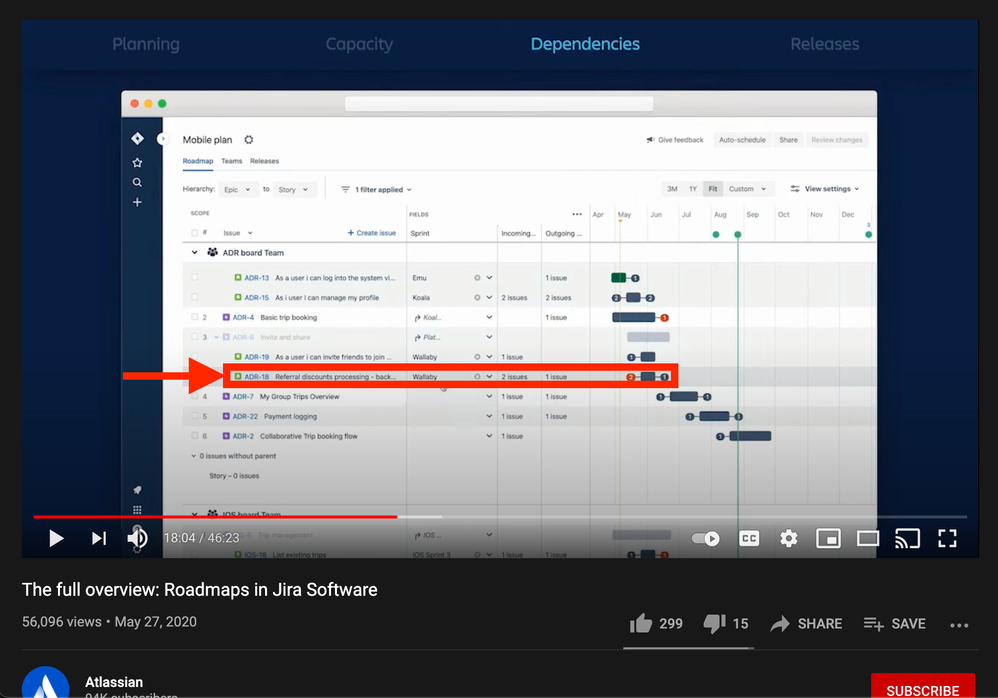Open Hierarchy Story dropdown
Viewport: 998px width, 698px height.
(293, 190)
